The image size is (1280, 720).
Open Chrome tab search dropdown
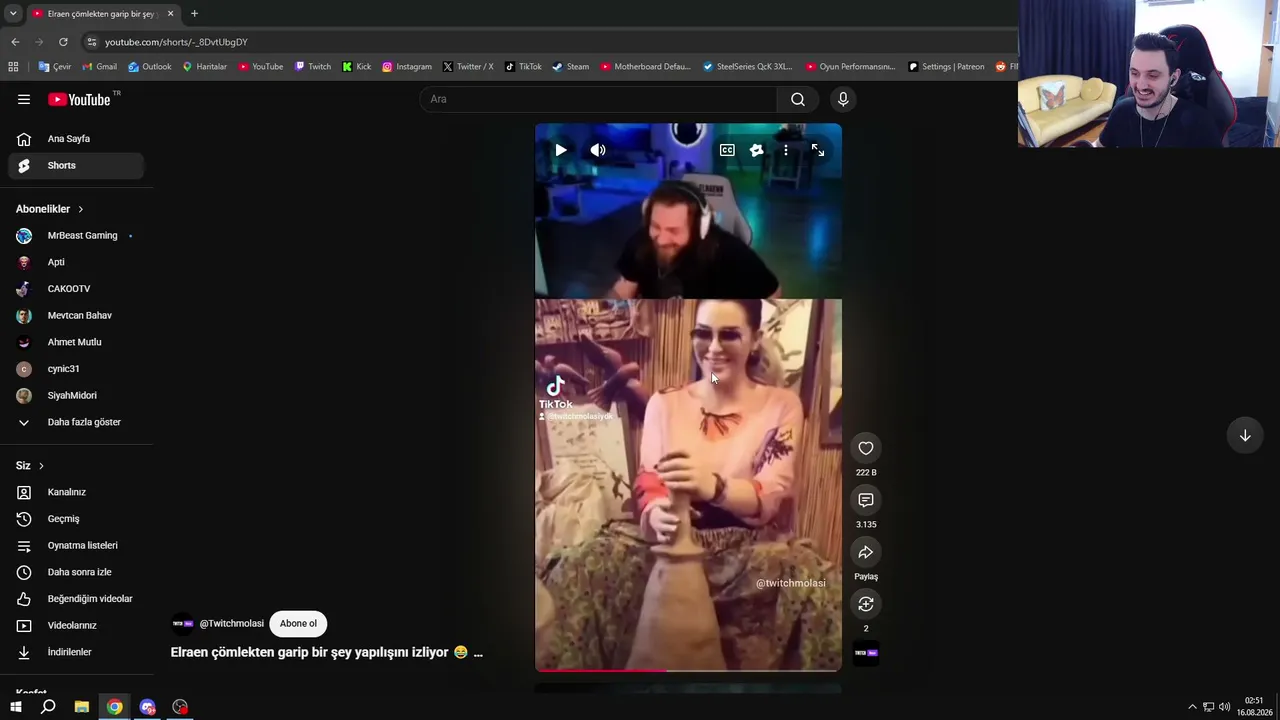coord(13,14)
